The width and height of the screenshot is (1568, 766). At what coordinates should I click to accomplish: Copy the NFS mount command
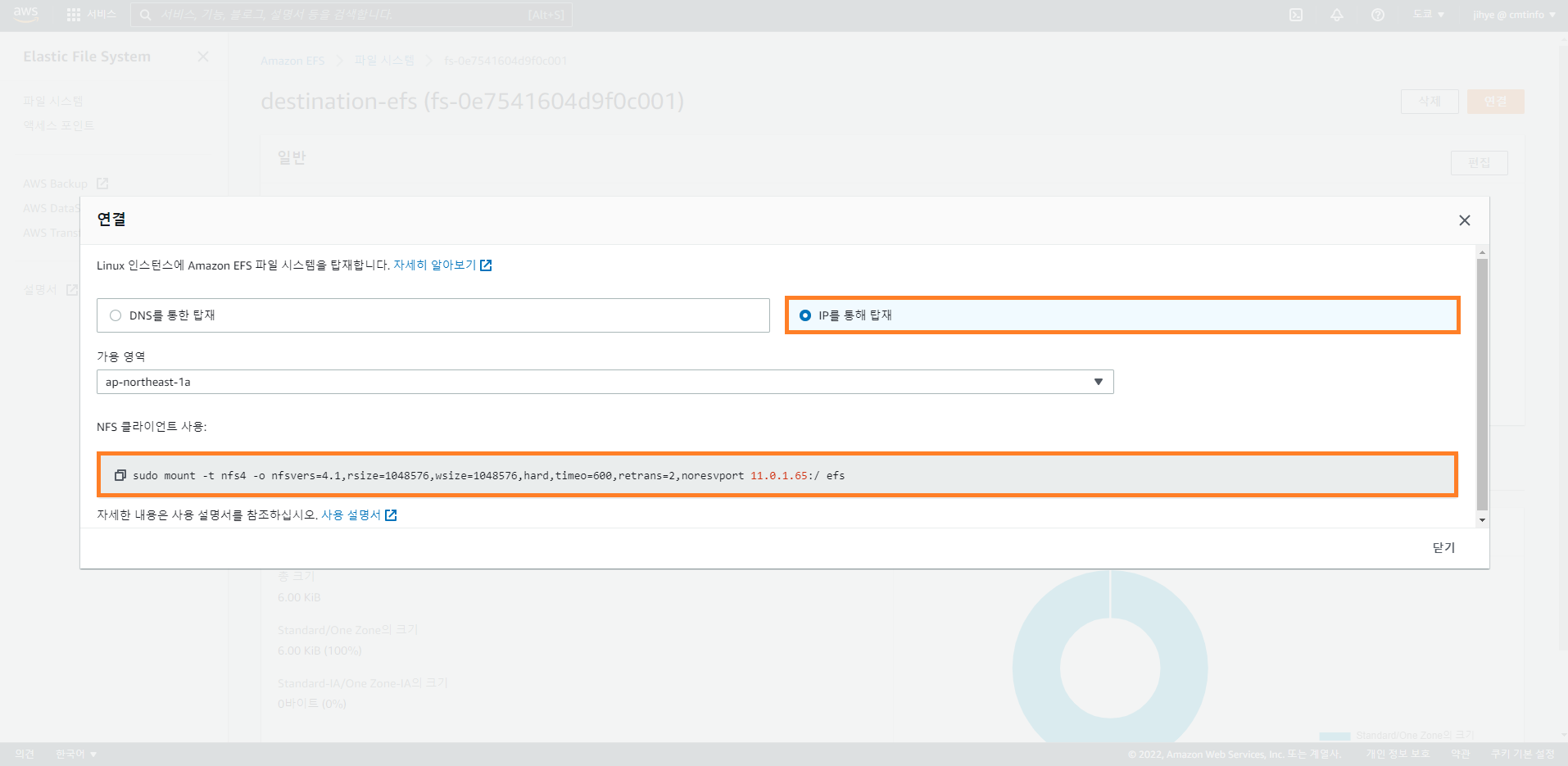[120, 475]
